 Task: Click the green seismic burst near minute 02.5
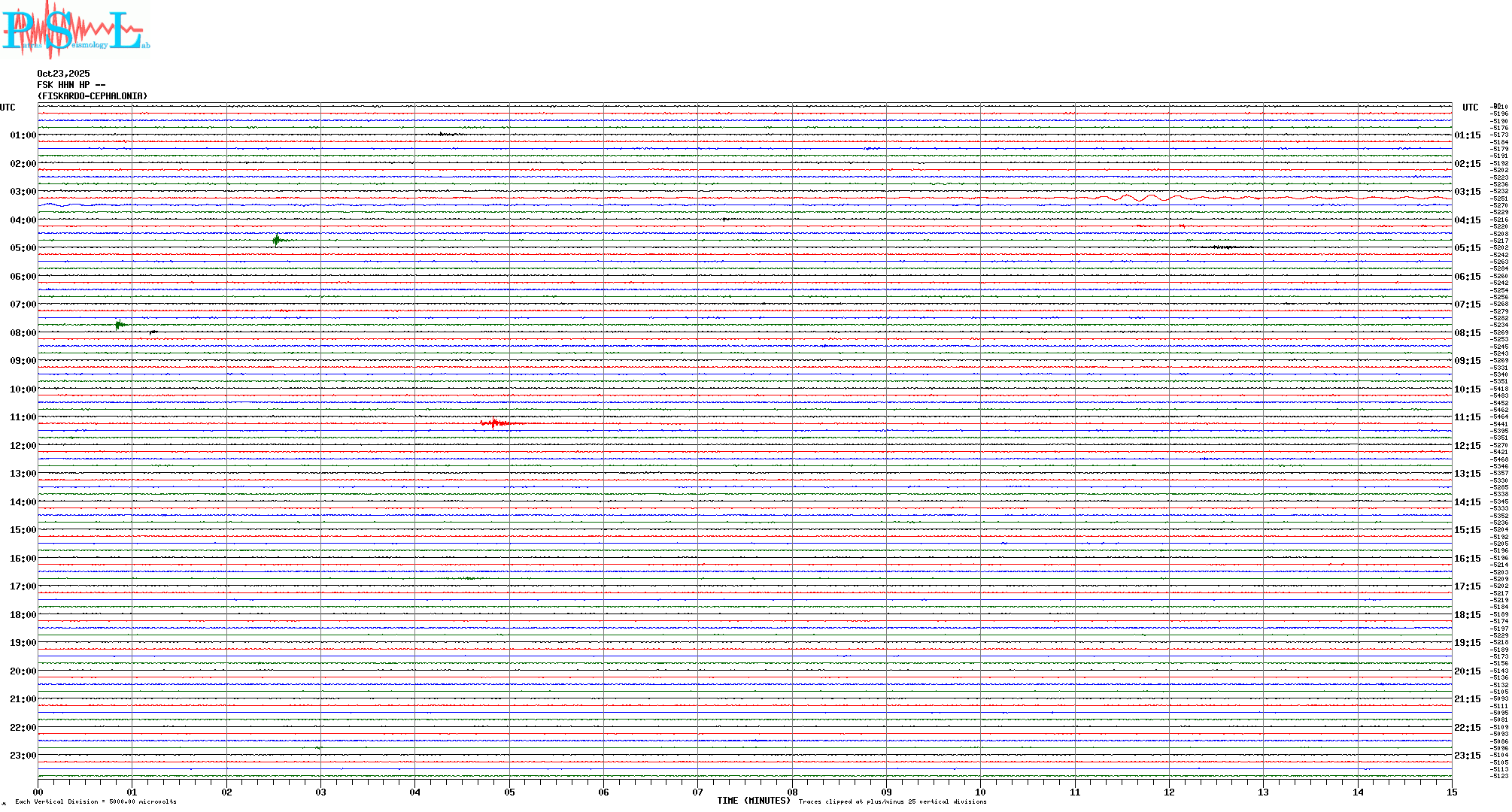point(277,240)
